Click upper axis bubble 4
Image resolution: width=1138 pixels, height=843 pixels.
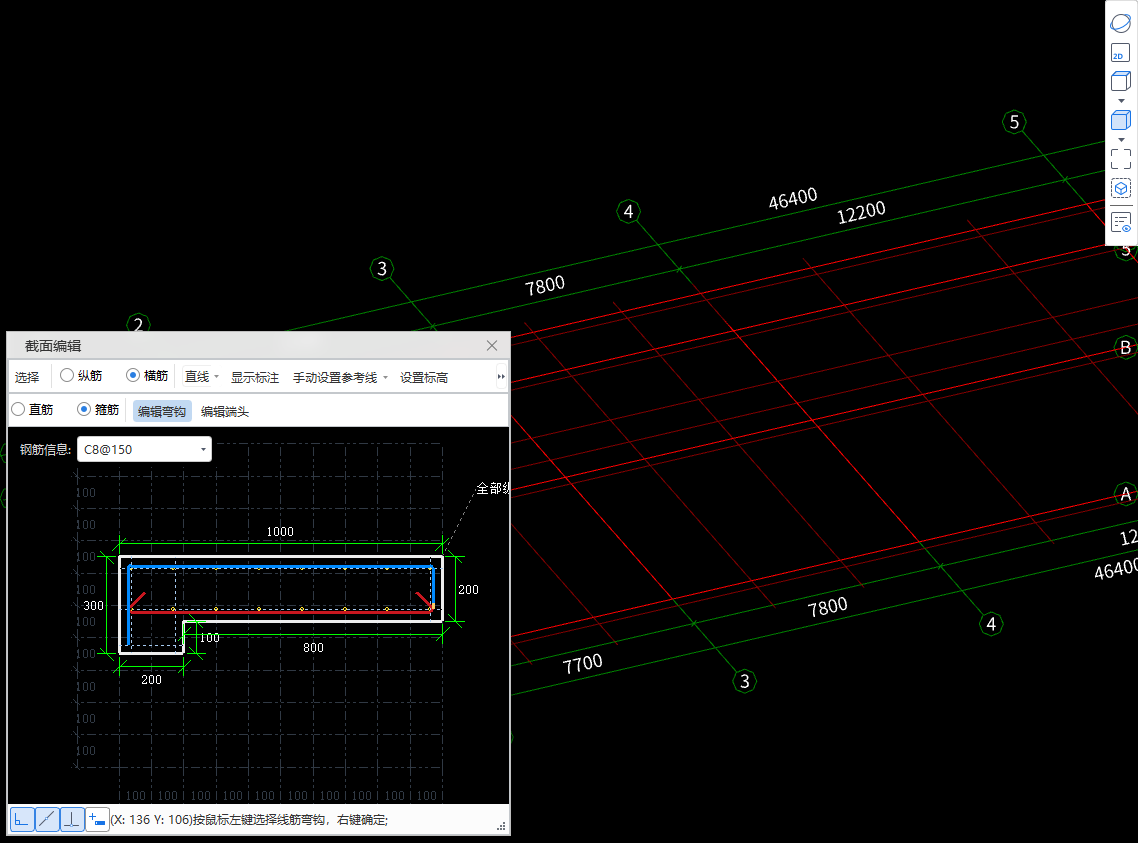(x=629, y=211)
